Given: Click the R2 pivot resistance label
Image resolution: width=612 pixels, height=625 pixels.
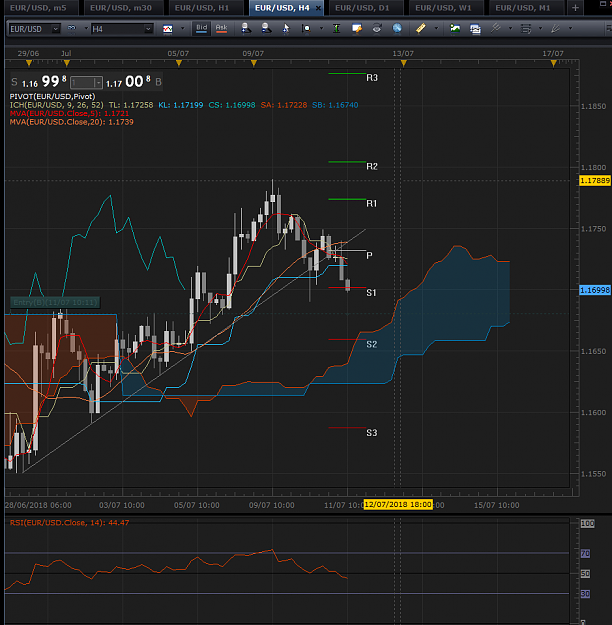Looking at the screenshot, I should click(372, 166).
